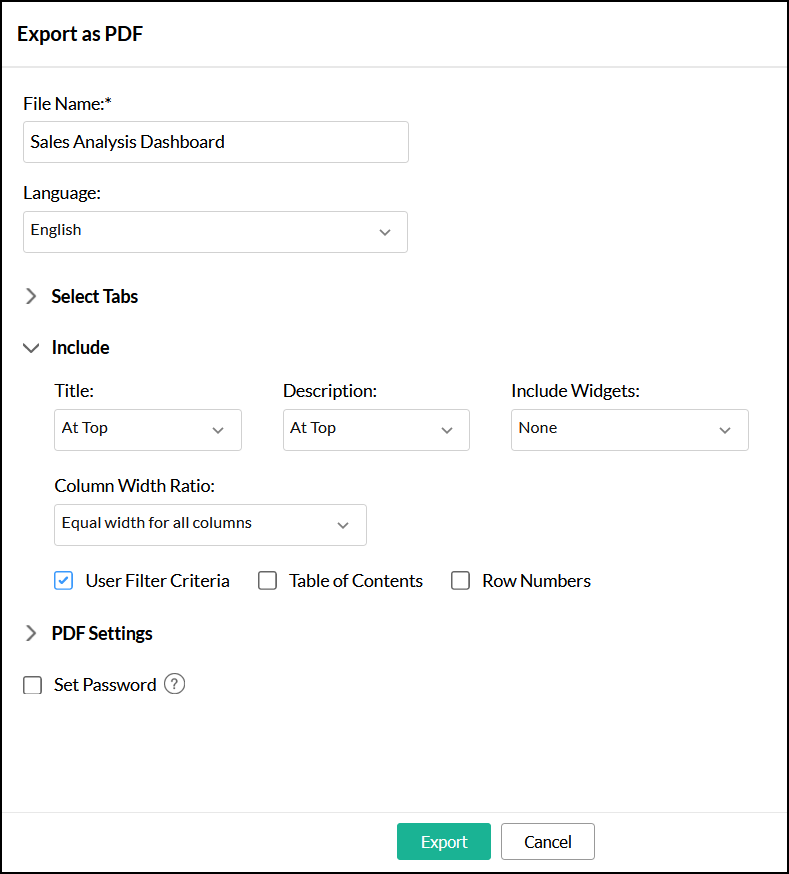Click the Export button
The height and width of the screenshot is (874, 789).
coord(443,841)
